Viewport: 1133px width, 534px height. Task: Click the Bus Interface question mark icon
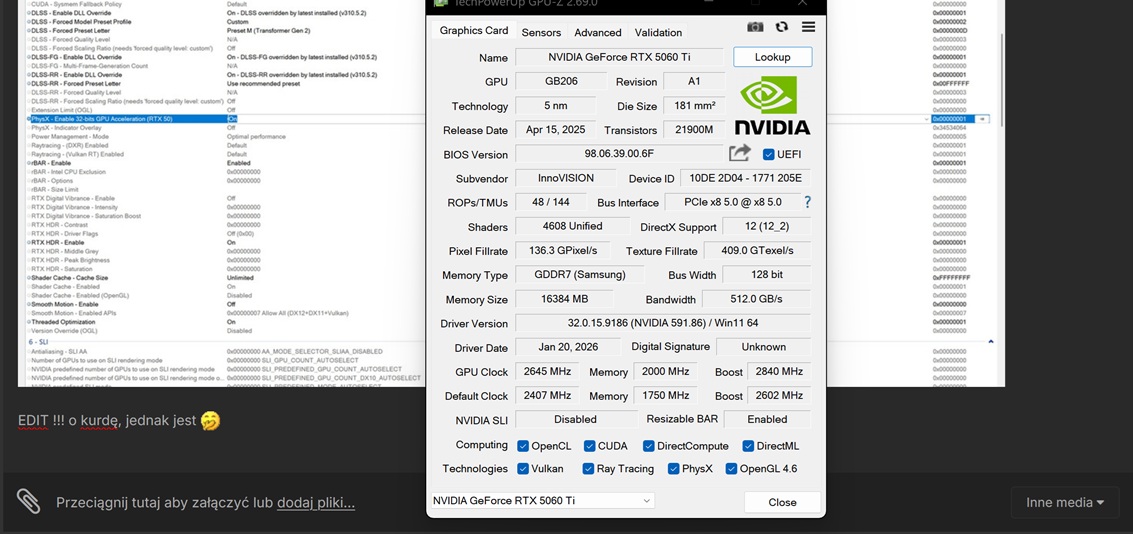click(808, 202)
